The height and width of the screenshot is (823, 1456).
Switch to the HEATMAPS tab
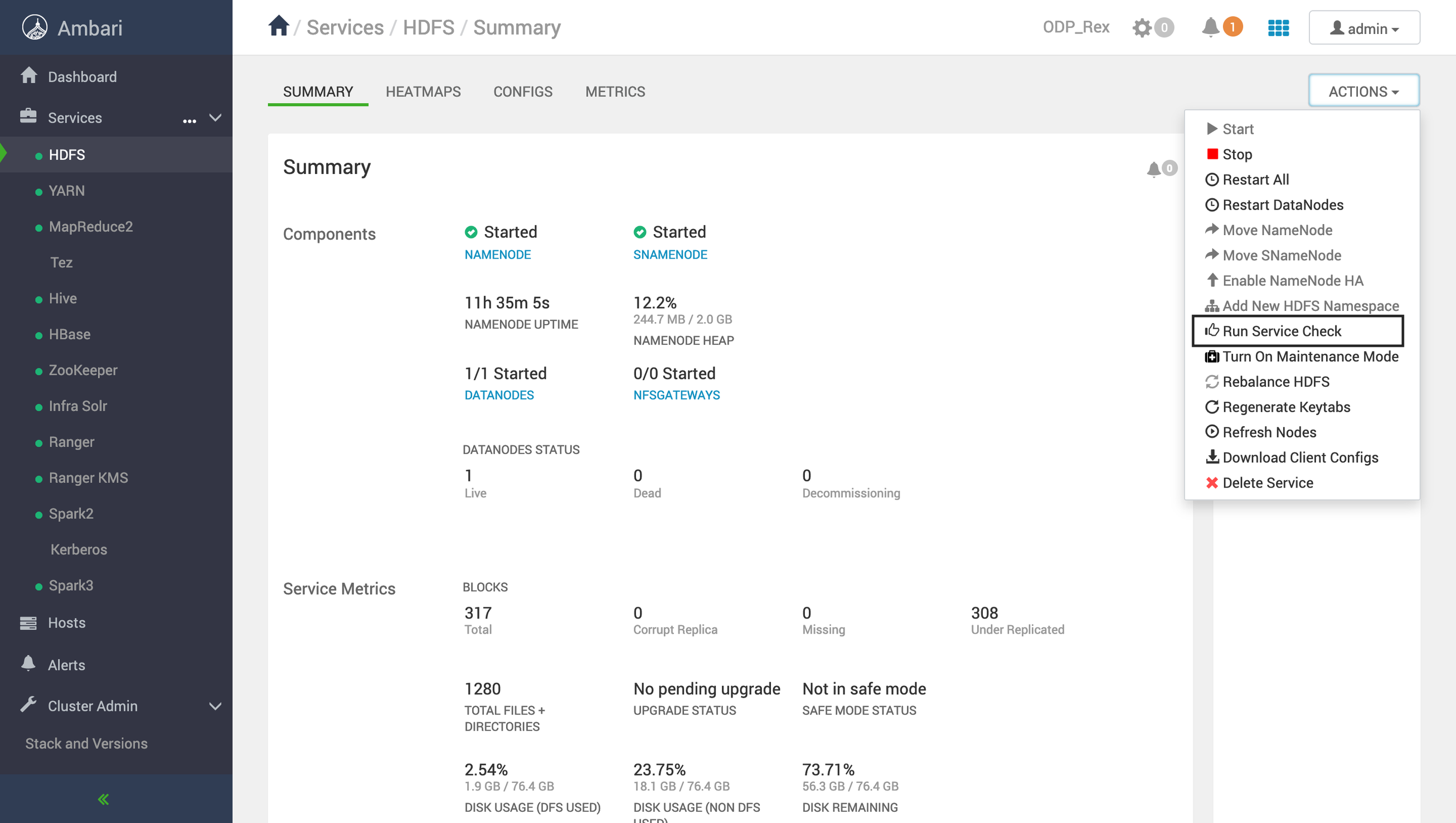[x=423, y=91]
